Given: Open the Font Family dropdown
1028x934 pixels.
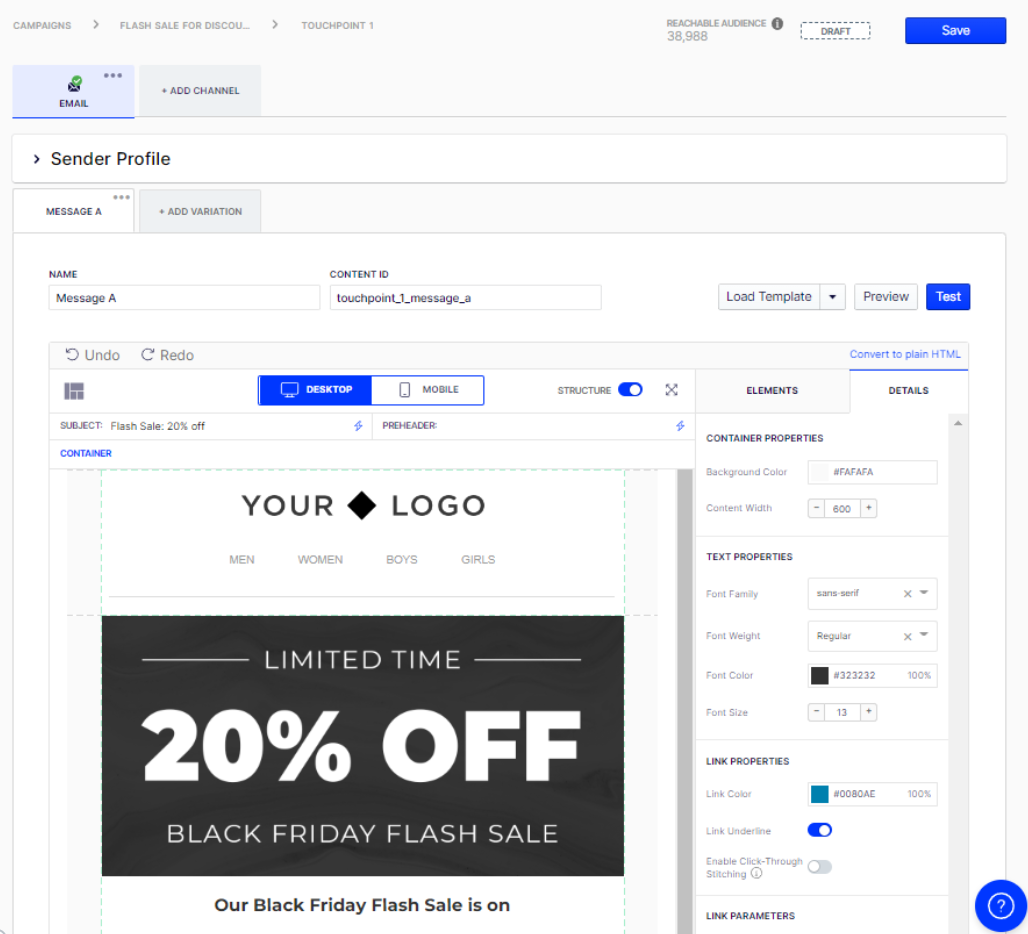Looking at the screenshot, I should 924,593.
